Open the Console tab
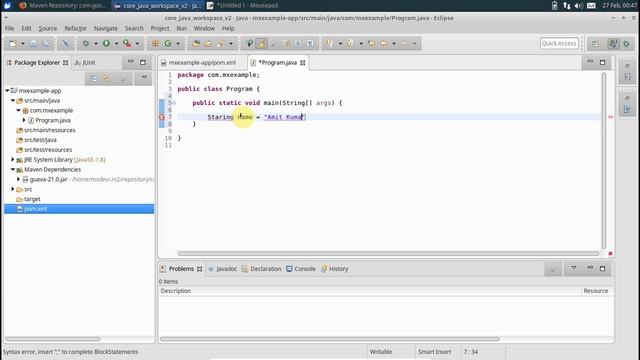The width and height of the screenshot is (640, 360). (301, 269)
